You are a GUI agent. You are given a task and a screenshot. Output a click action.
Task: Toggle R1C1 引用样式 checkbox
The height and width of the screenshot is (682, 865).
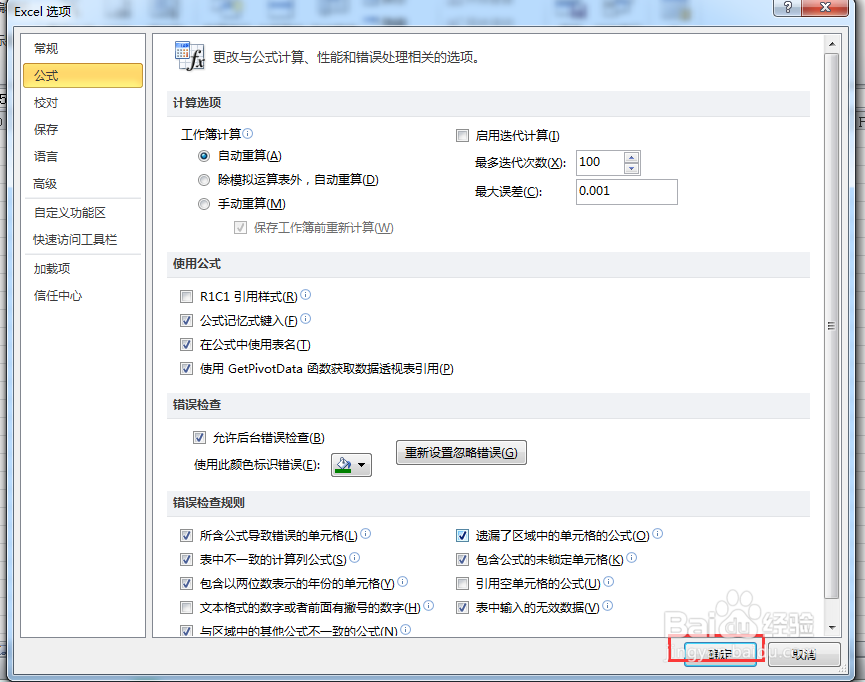186,297
